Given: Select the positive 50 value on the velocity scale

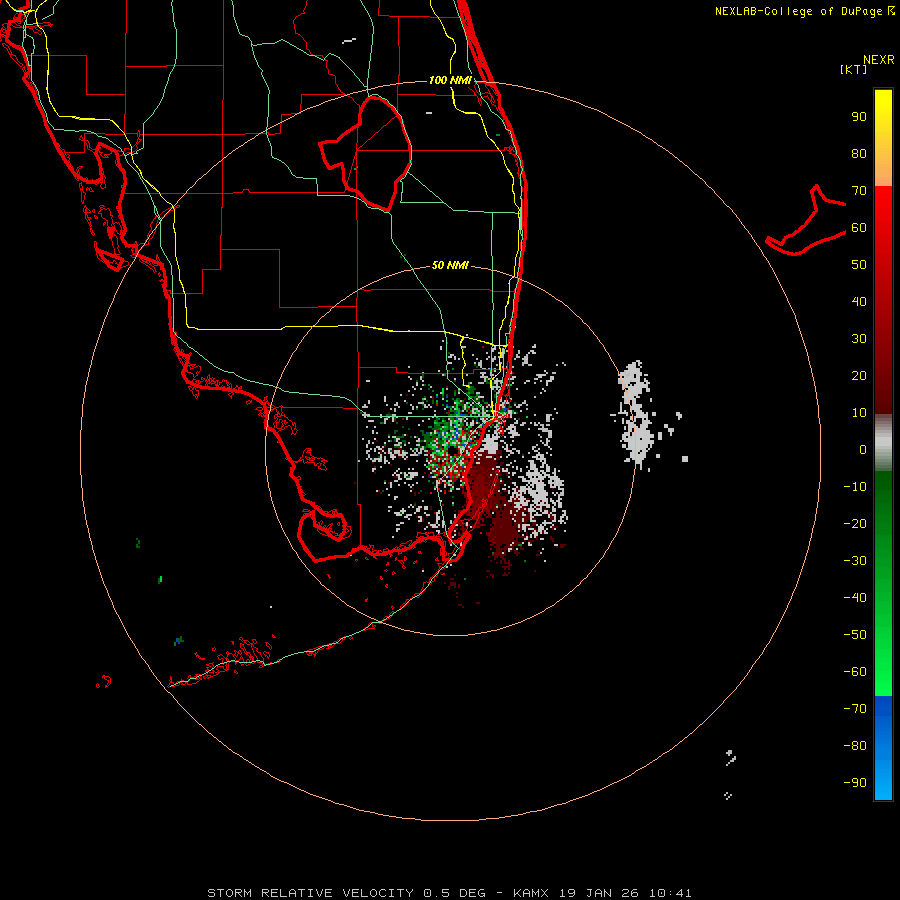Looking at the screenshot, I should pos(859,265).
